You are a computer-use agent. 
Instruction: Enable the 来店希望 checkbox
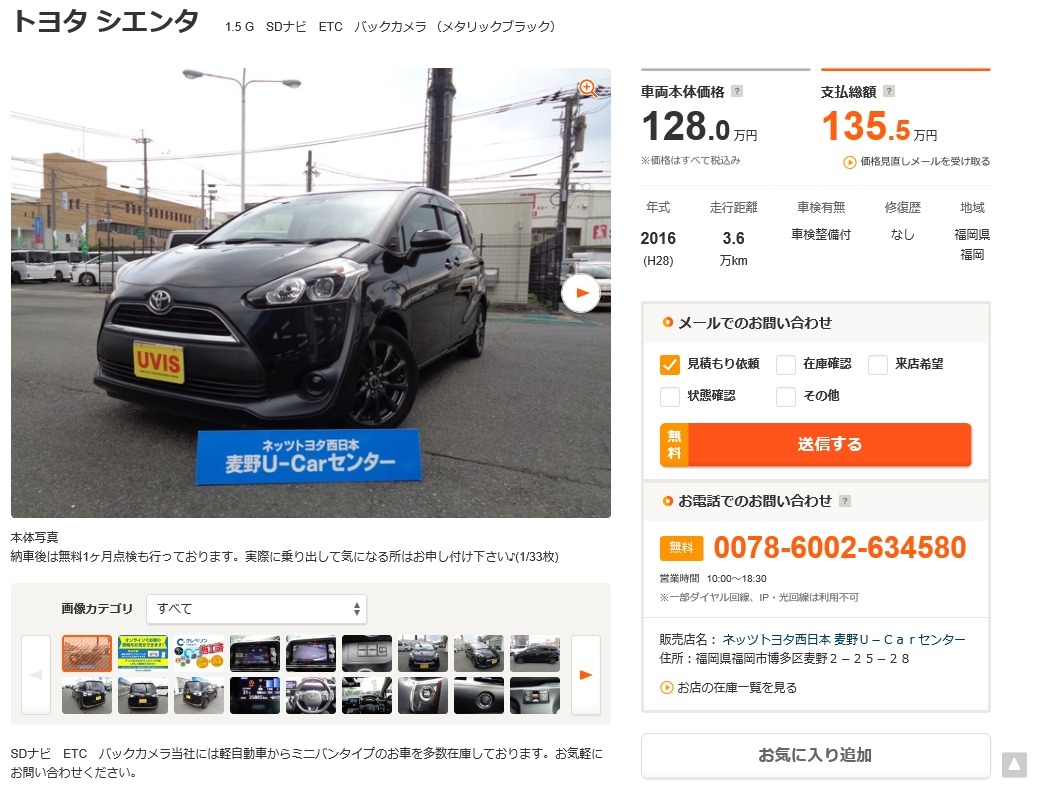tap(878, 364)
